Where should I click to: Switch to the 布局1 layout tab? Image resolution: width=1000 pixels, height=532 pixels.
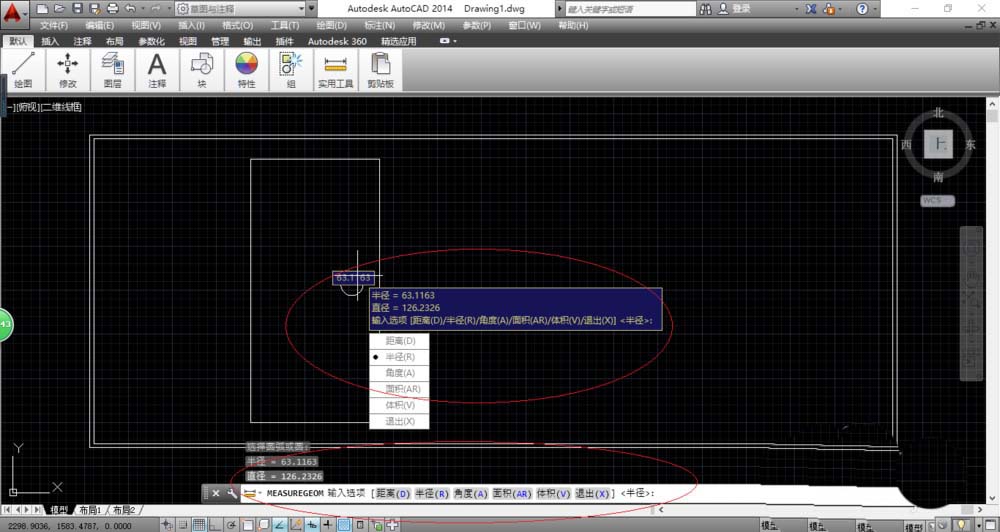point(91,510)
